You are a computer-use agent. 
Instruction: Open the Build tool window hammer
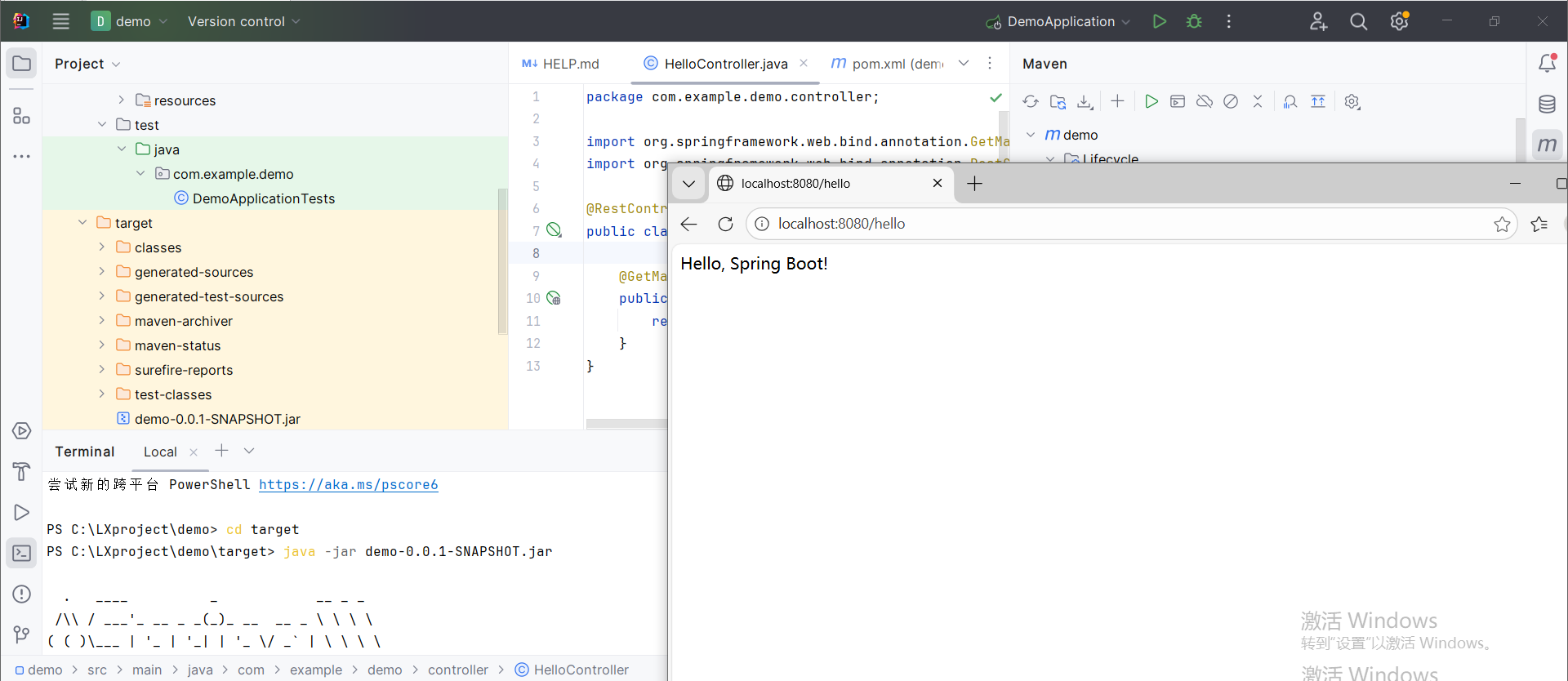click(x=22, y=472)
